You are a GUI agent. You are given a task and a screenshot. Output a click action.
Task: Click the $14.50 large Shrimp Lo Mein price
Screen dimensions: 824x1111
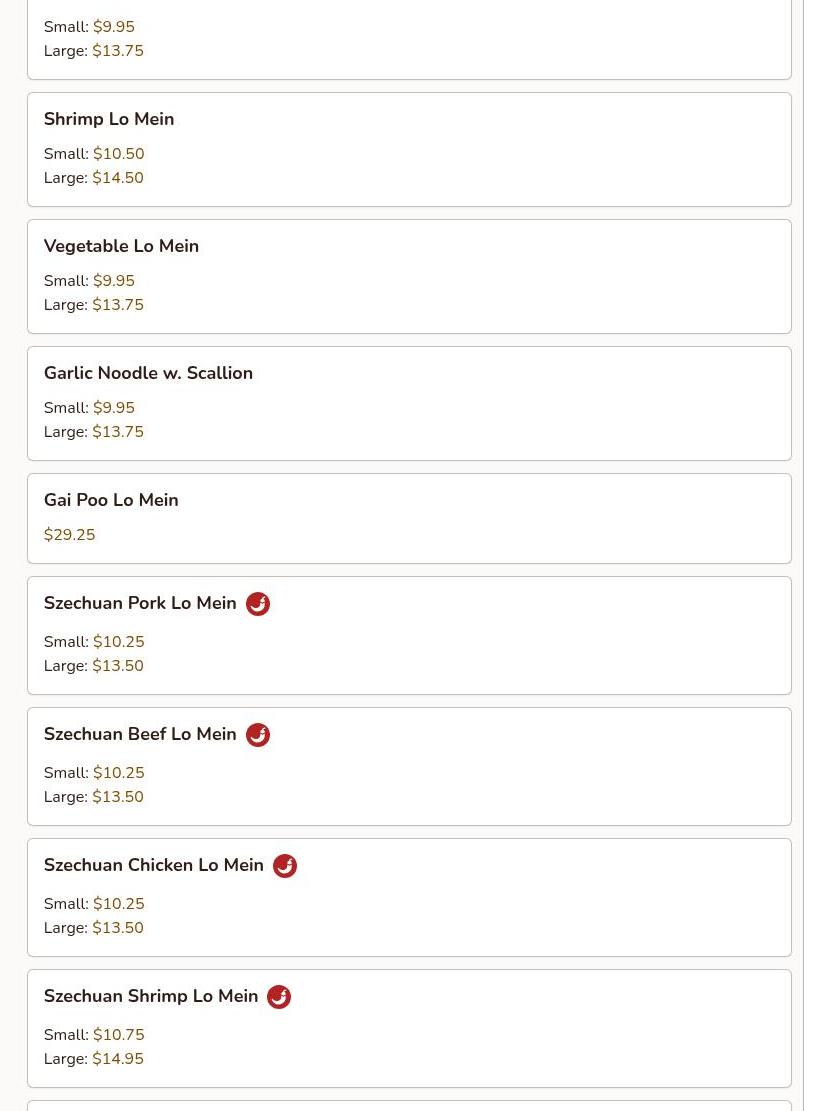tap(118, 178)
